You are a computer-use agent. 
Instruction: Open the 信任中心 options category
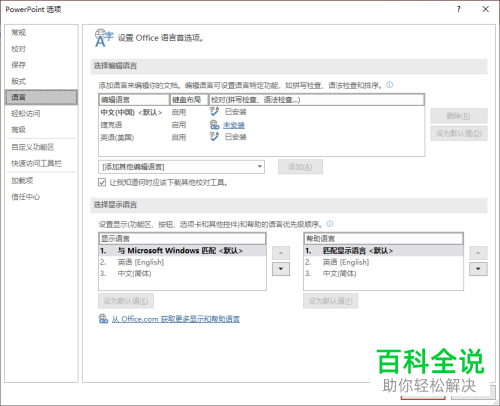point(41,197)
